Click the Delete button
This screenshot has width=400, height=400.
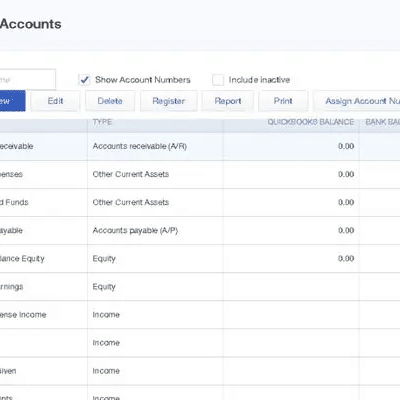point(110,101)
